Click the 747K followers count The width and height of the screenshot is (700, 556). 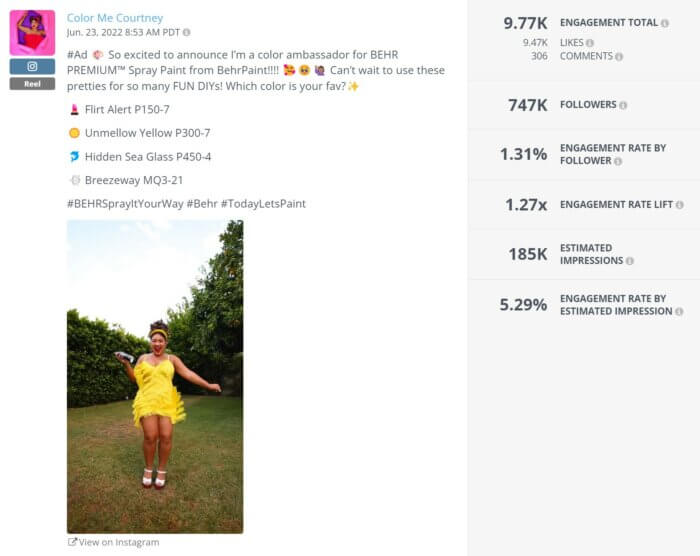[527, 105]
